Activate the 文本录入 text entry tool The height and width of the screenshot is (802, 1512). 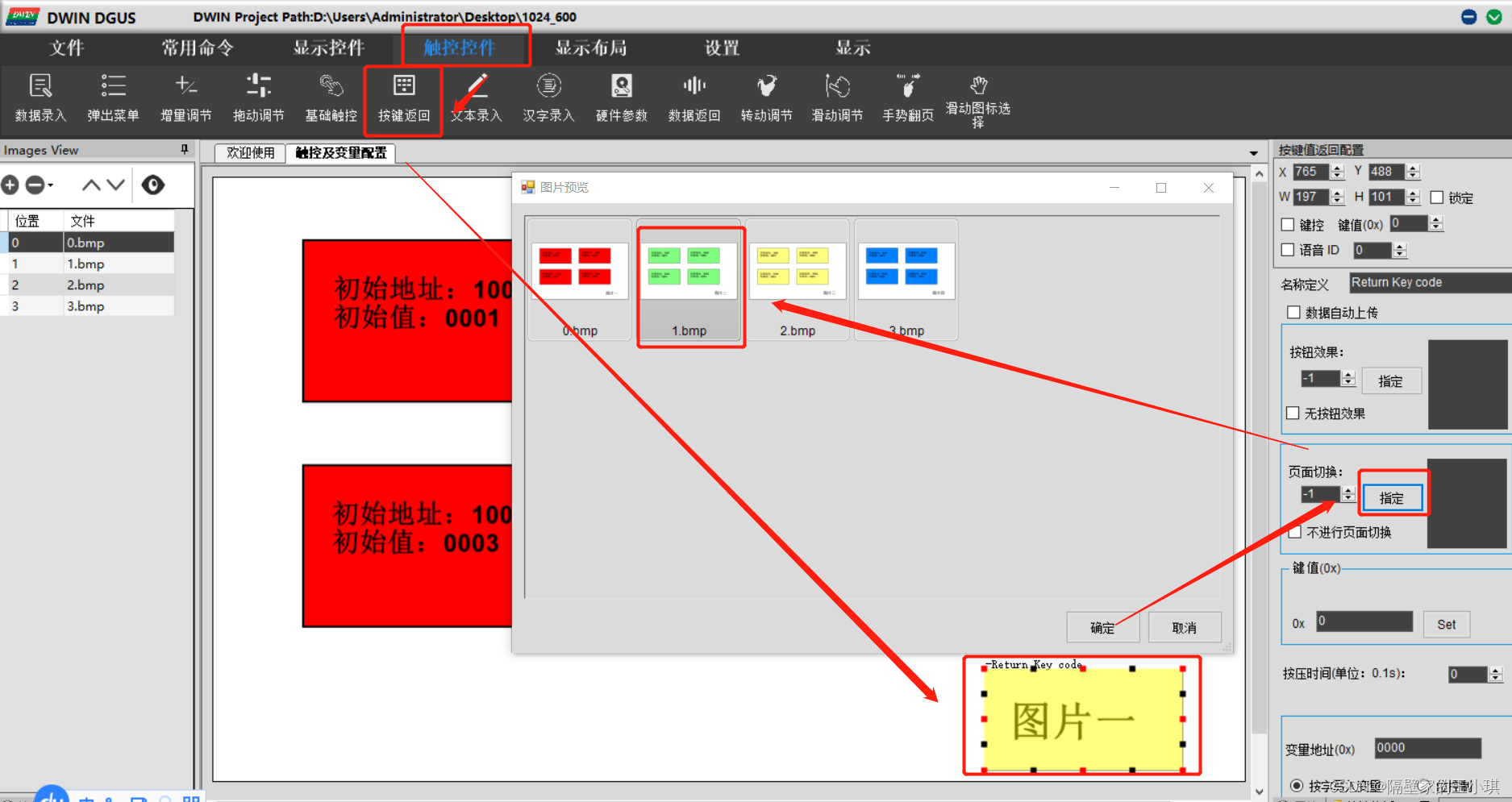click(476, 97)
